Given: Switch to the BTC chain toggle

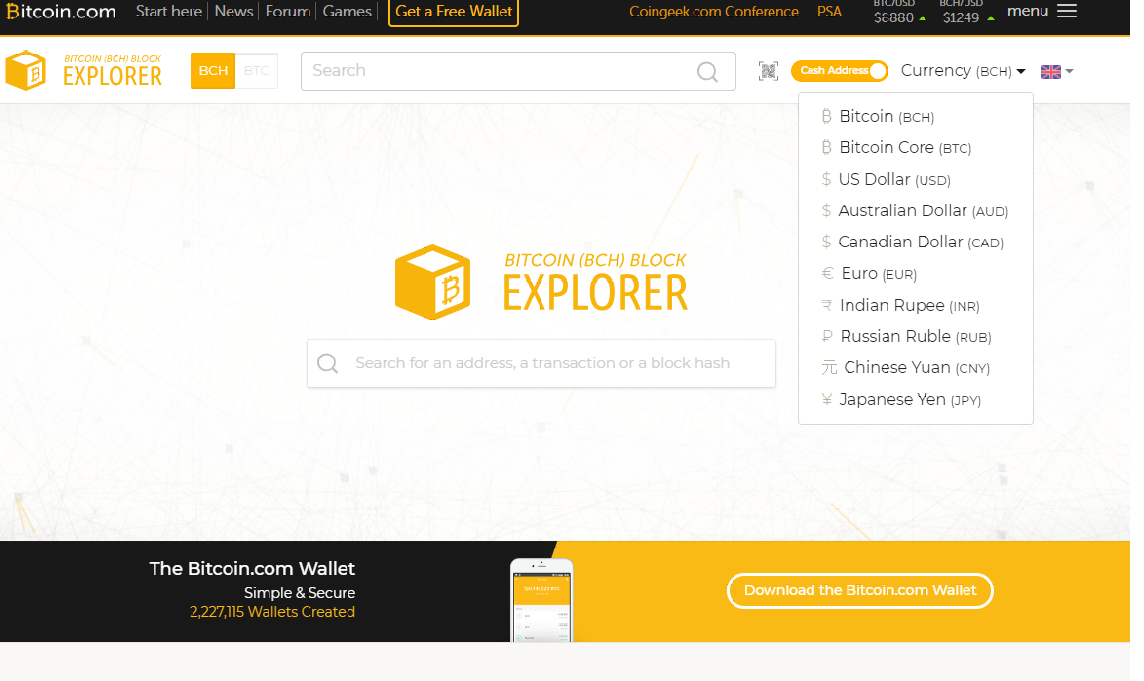Looking at the screenshot, I should coord(256,71).
